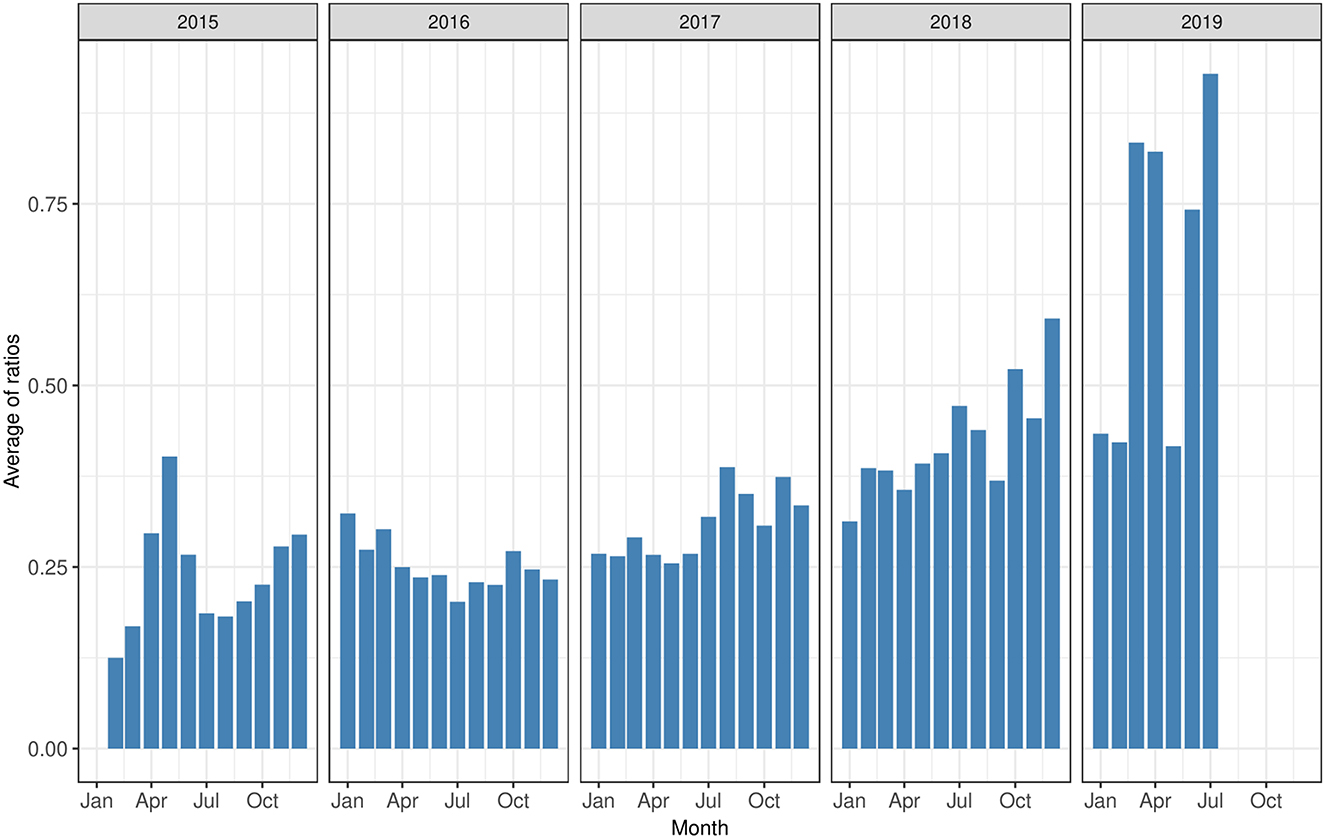Click the 'Month' x-axis title
This screenshot has height=839, width=1325.
coord(700,828)
